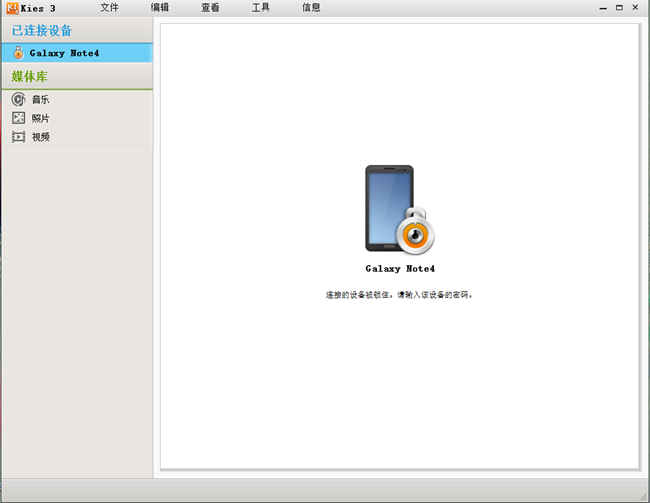The height and width of the screenshot is (503, 650).
Task: Select Galaxy Note4 device in the sidebar
Action: pos(64,53)
